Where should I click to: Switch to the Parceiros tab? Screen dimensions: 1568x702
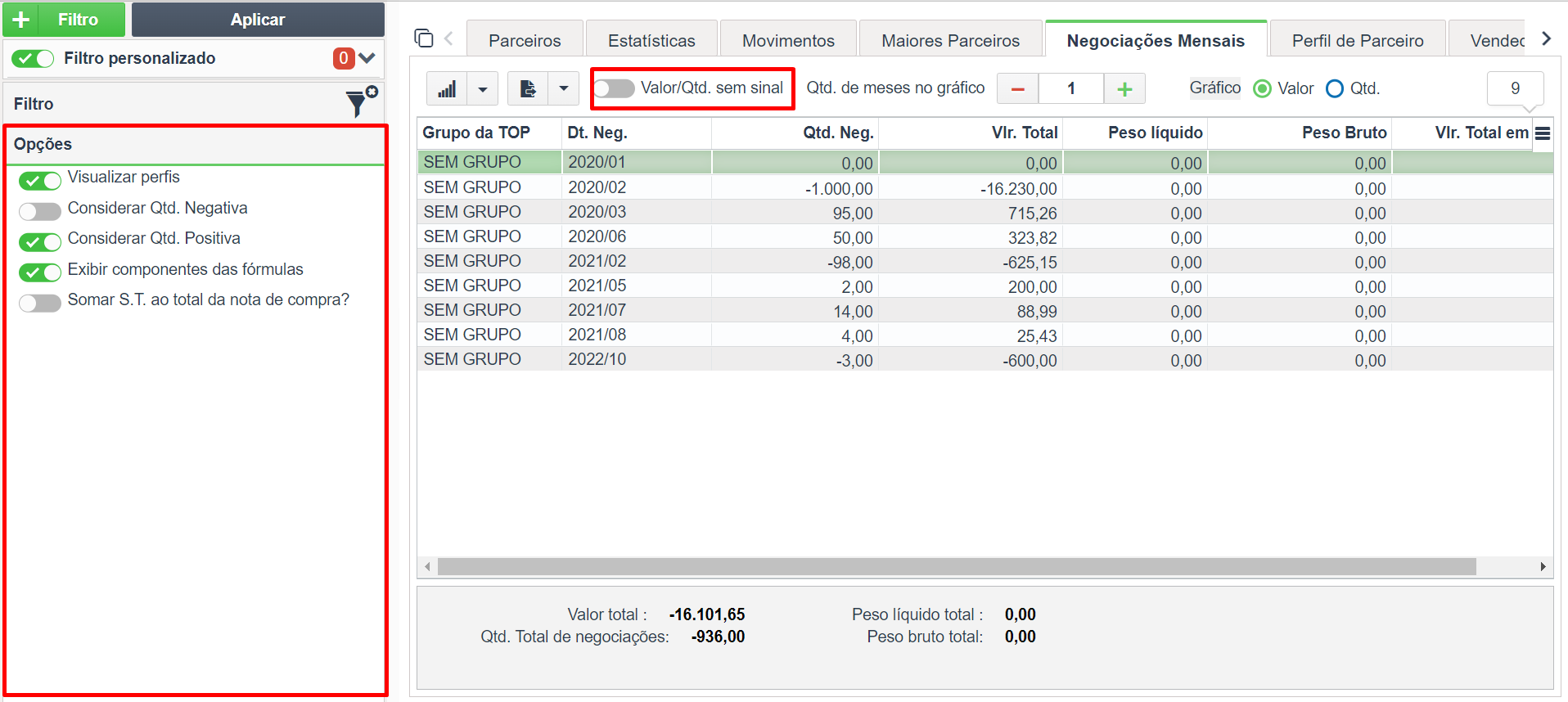pos(525,40)
